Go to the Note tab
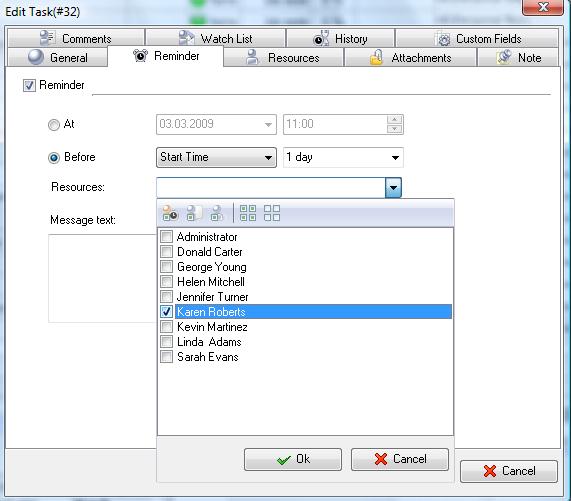Screen dimensions: 571x501 (518, 58)
